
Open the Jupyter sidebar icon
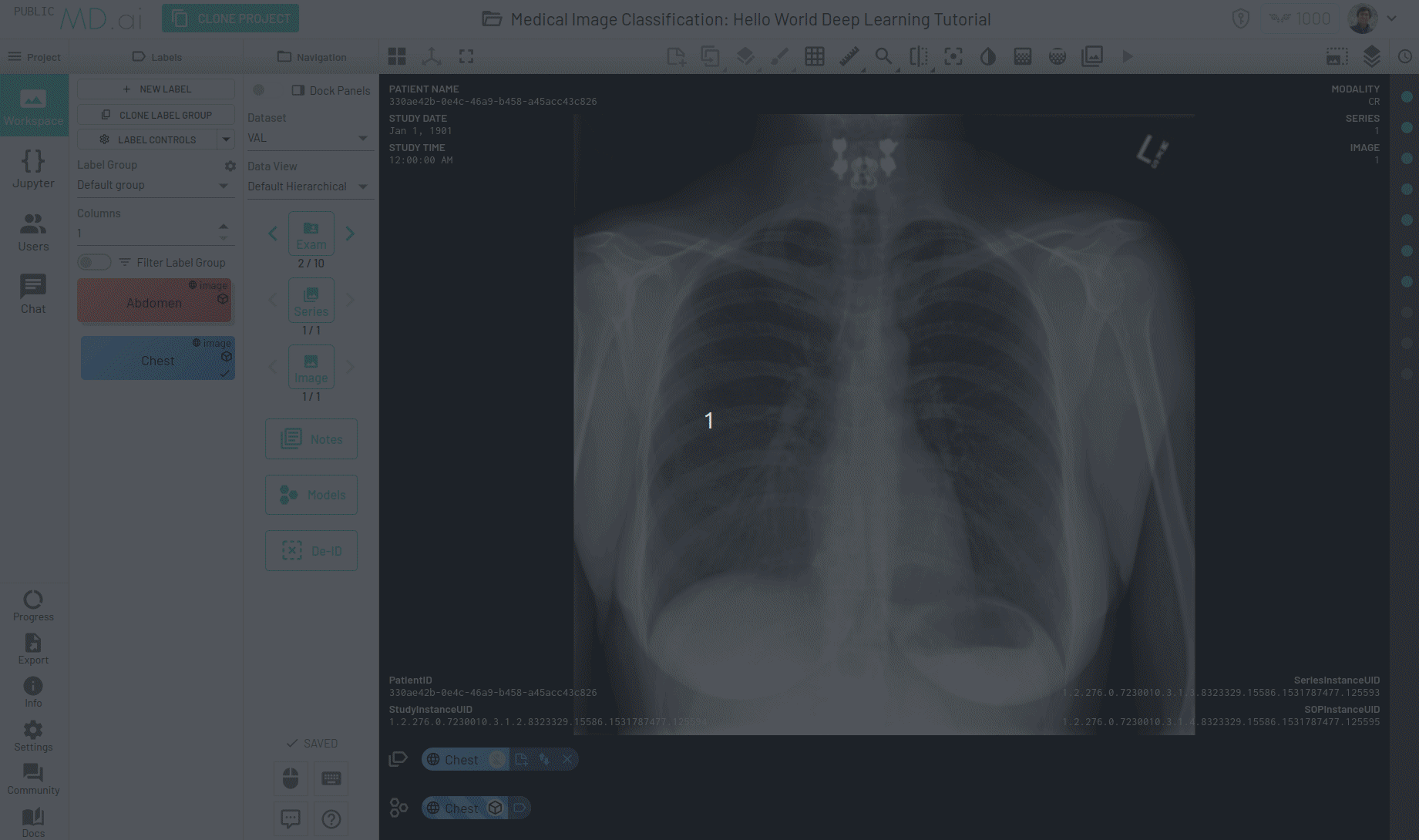[x=33, y=169]
